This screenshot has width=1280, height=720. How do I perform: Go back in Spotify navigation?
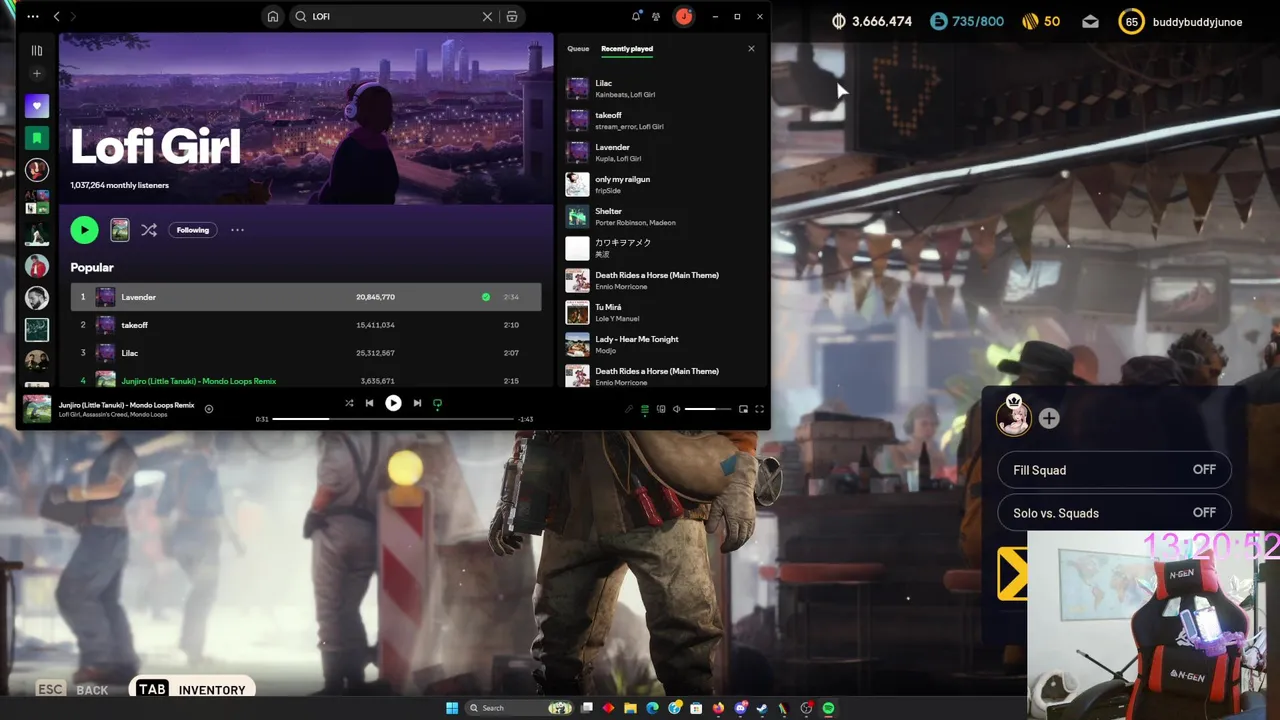(x=56, y=16)
